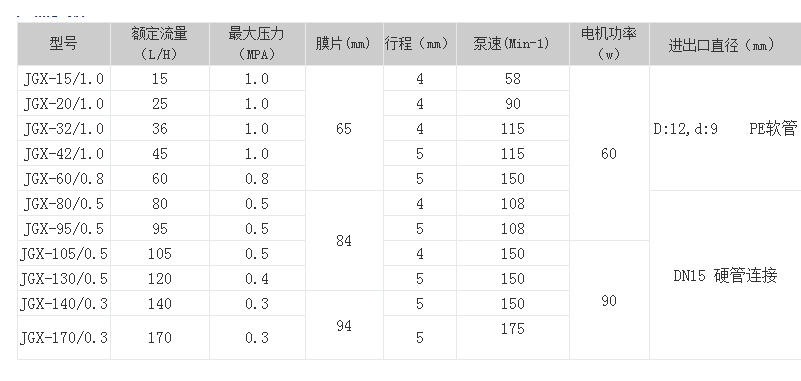
Task: Select the 膜片 65 merged cell
Action: coord(344,128)
